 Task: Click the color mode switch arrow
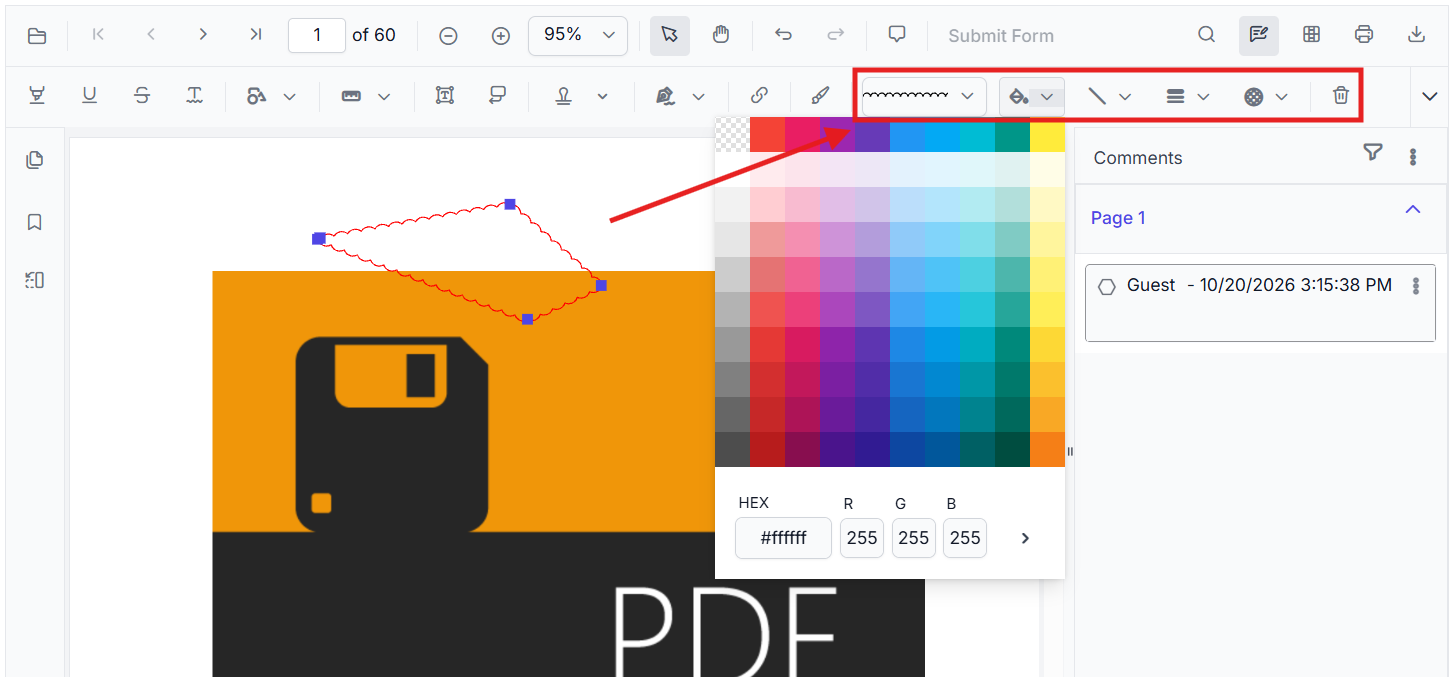coord(1025,538)
